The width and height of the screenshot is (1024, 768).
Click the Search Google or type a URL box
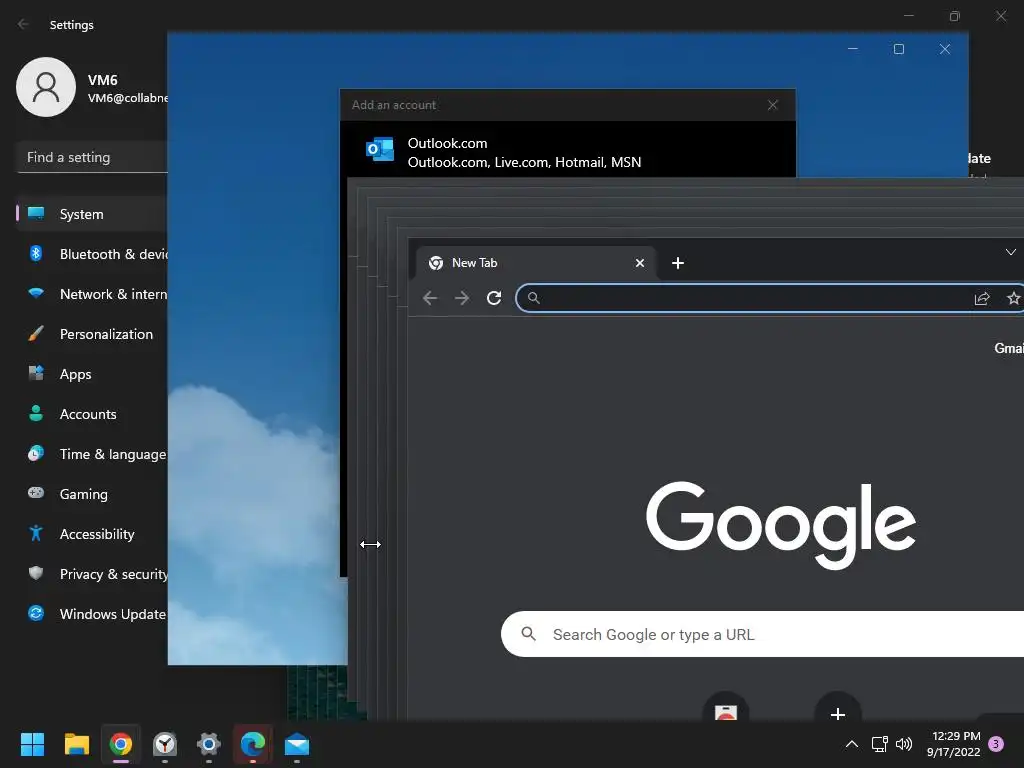click(762, 634)
